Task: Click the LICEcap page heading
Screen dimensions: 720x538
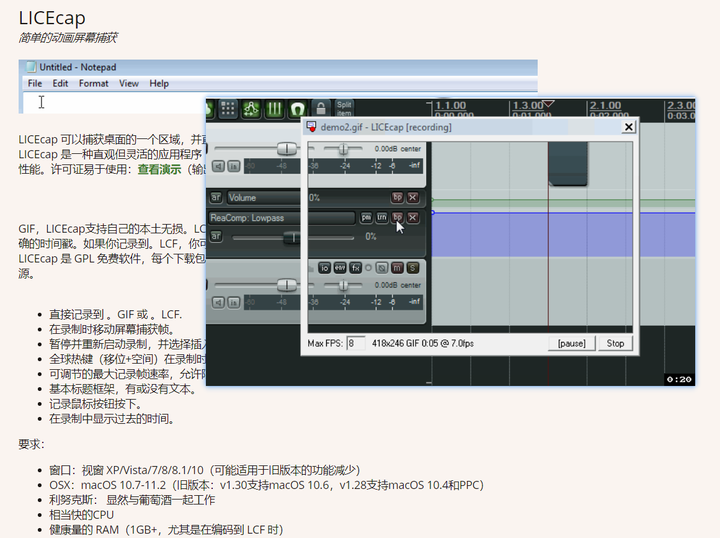Action: tap(52, 18)
